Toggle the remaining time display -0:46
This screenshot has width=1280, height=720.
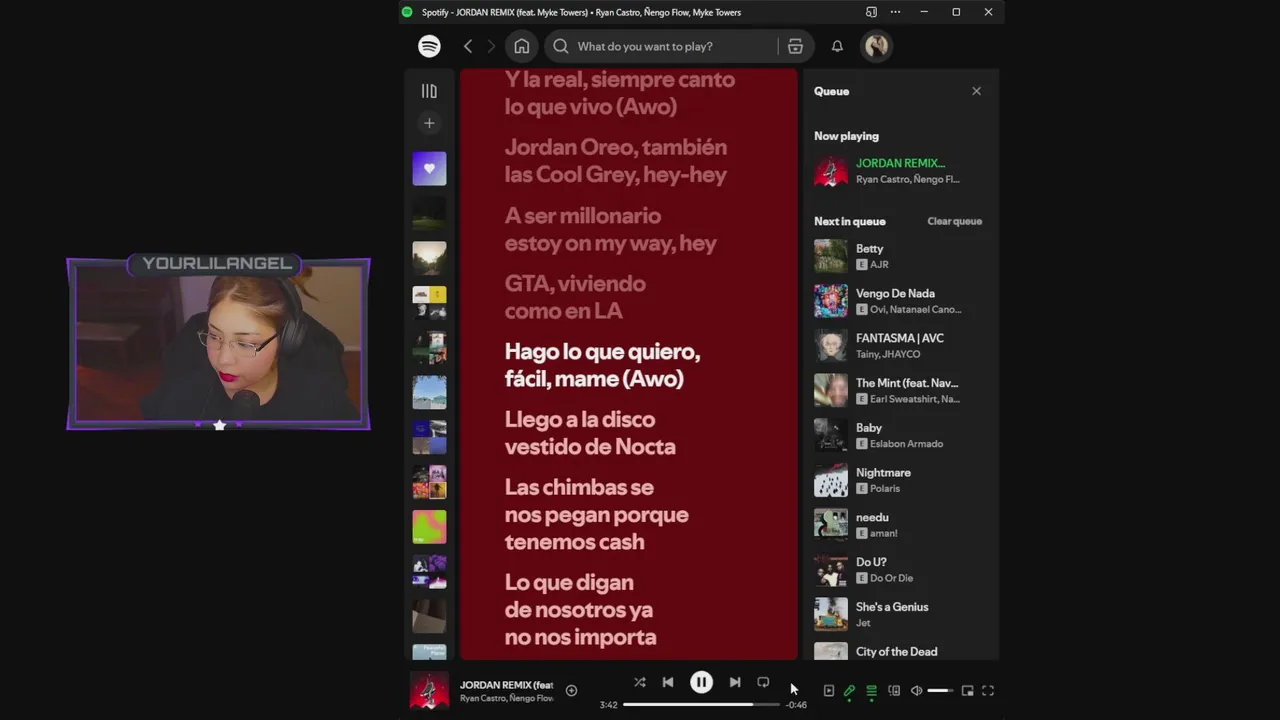tap(796, 705)
